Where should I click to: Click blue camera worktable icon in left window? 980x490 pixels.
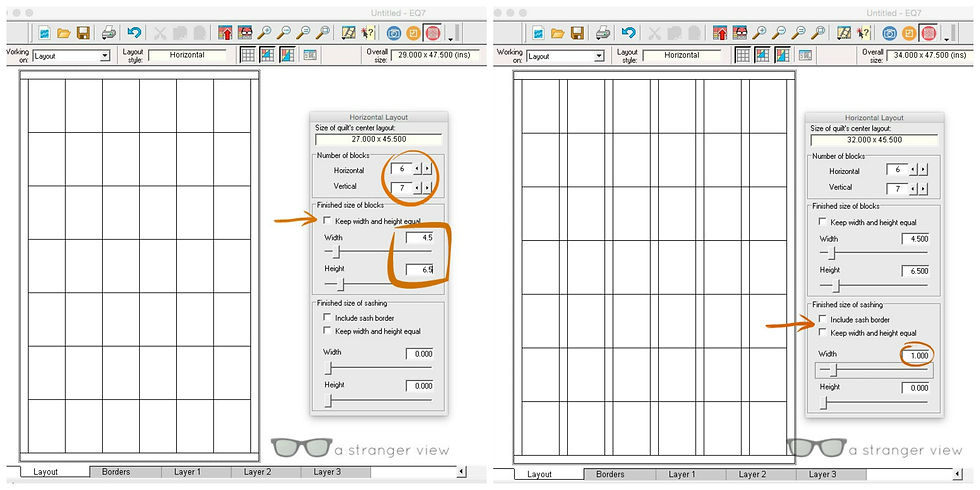click(x=394, y=32)
